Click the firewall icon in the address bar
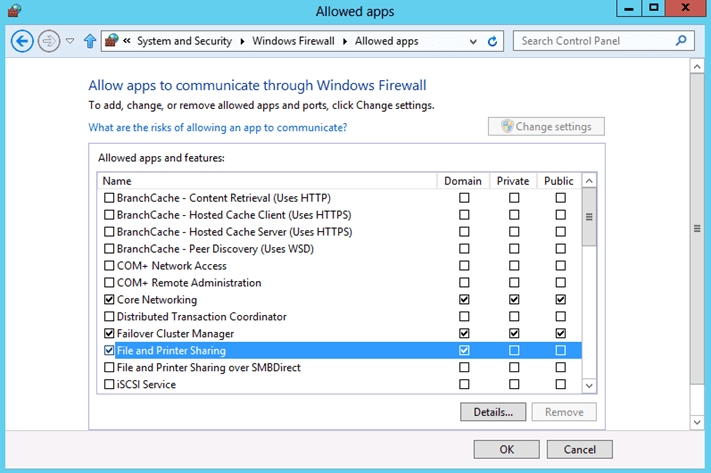711x473 pixels. tap(112, 40)
